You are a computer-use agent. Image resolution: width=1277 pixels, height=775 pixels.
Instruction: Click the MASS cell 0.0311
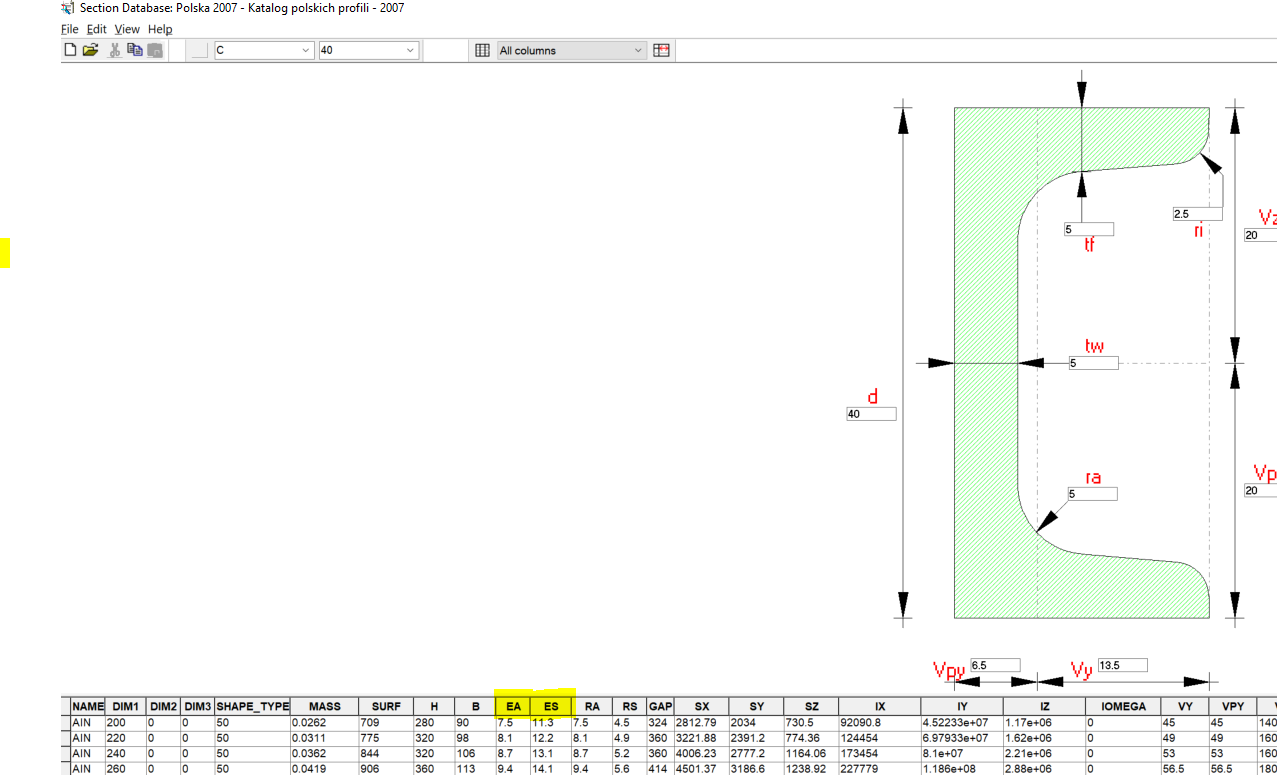click(324, 737)
